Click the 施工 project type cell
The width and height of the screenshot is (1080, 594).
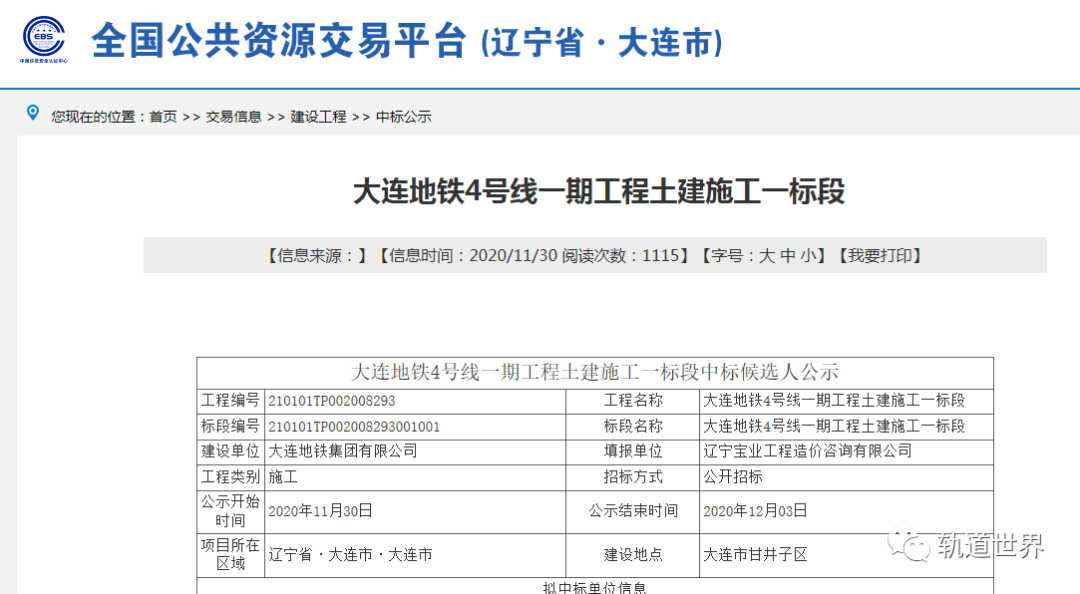click(x=415, y=477)
